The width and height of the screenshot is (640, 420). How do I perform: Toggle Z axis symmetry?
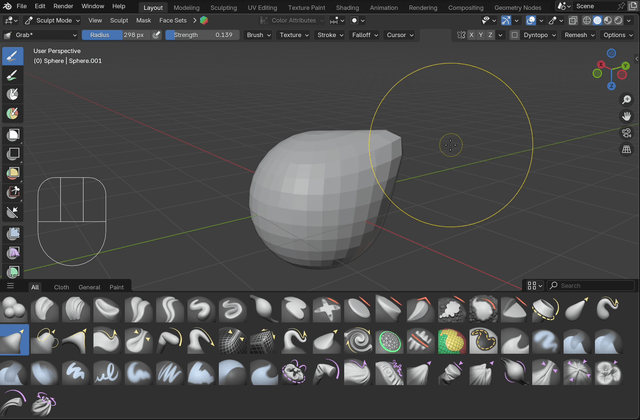pyautogui.click(x=490, y=35)
